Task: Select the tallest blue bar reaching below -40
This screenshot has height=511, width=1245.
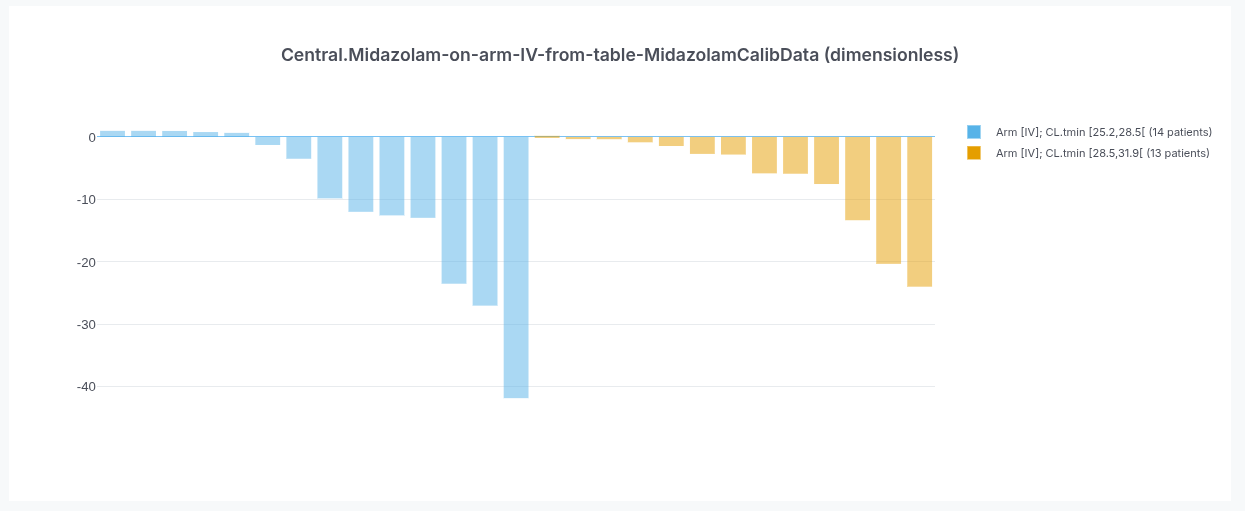Action: pos(516,267)
